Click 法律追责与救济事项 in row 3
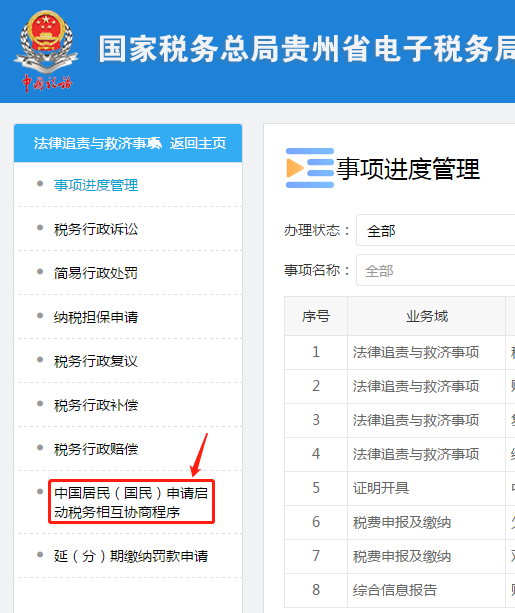 tap(416, 420)
